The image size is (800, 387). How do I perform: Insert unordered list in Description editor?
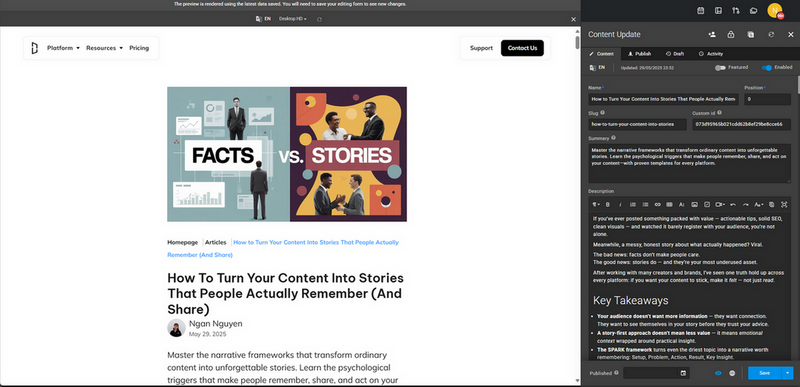click(x=645, y=204)
